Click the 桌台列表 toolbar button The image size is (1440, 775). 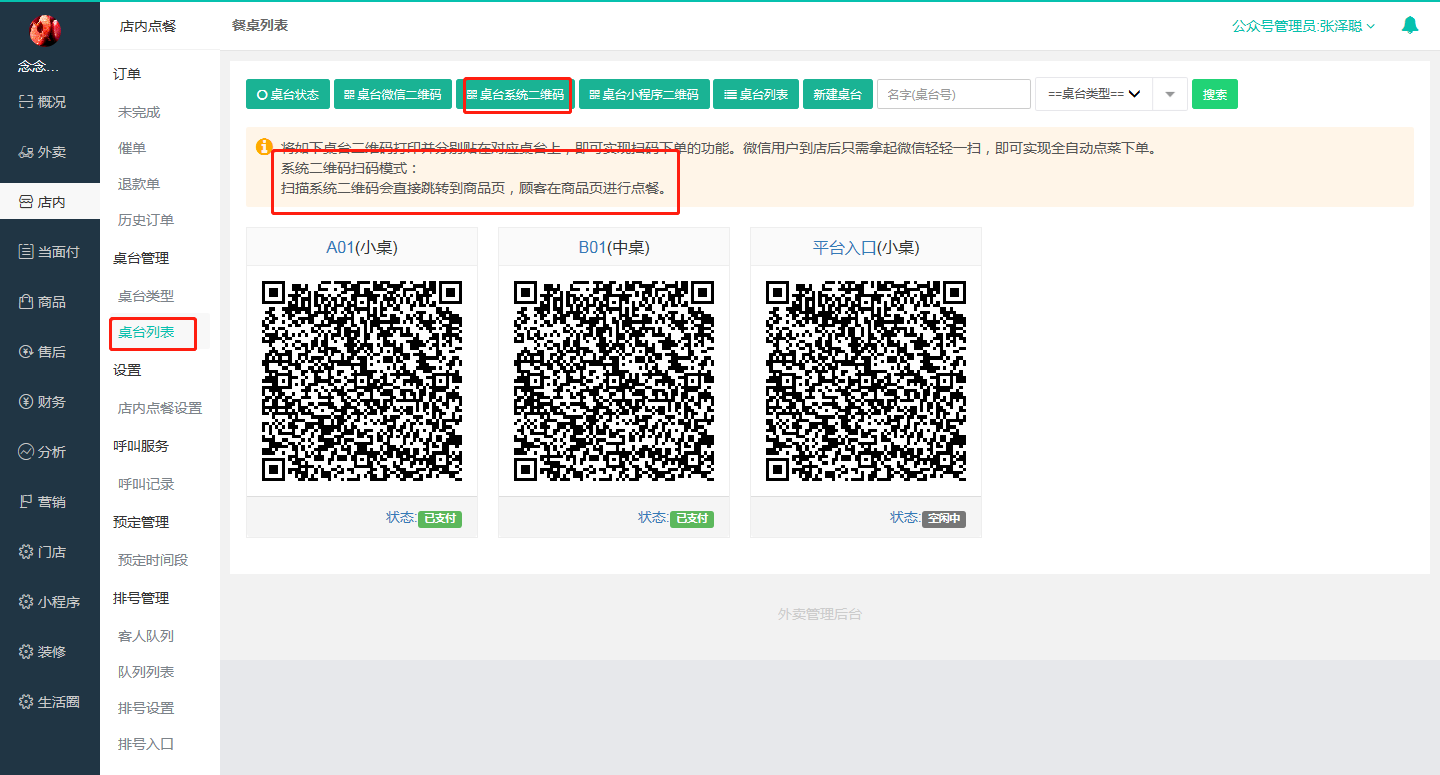(x=755, y=94)
